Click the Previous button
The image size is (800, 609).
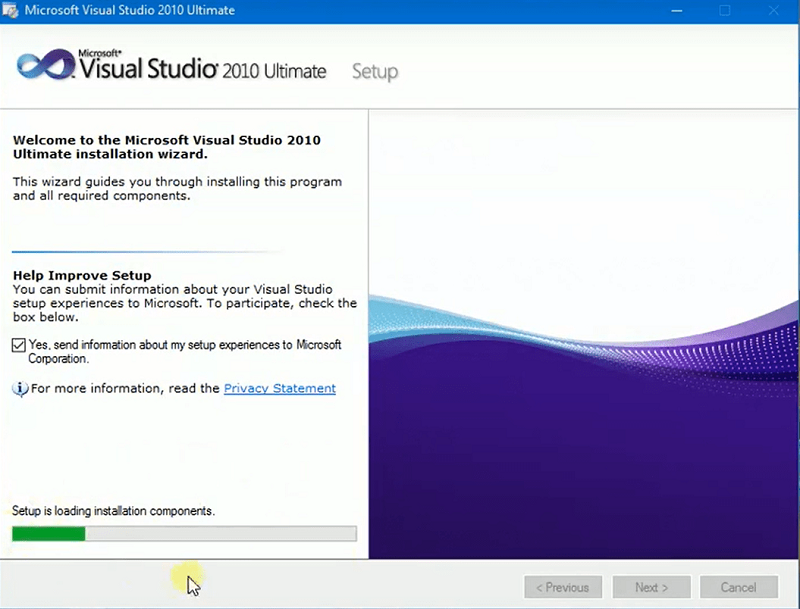pos(563,587)
